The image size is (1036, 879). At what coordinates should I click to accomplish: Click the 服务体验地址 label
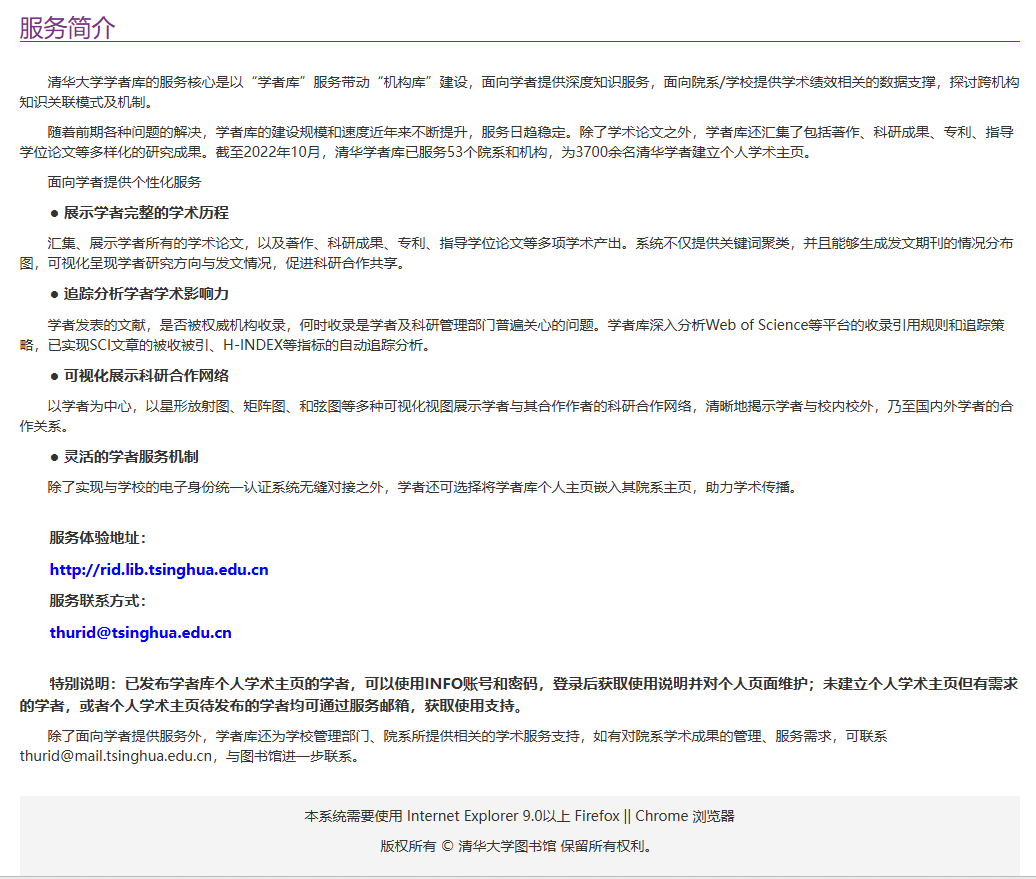(x=98, y=537)
